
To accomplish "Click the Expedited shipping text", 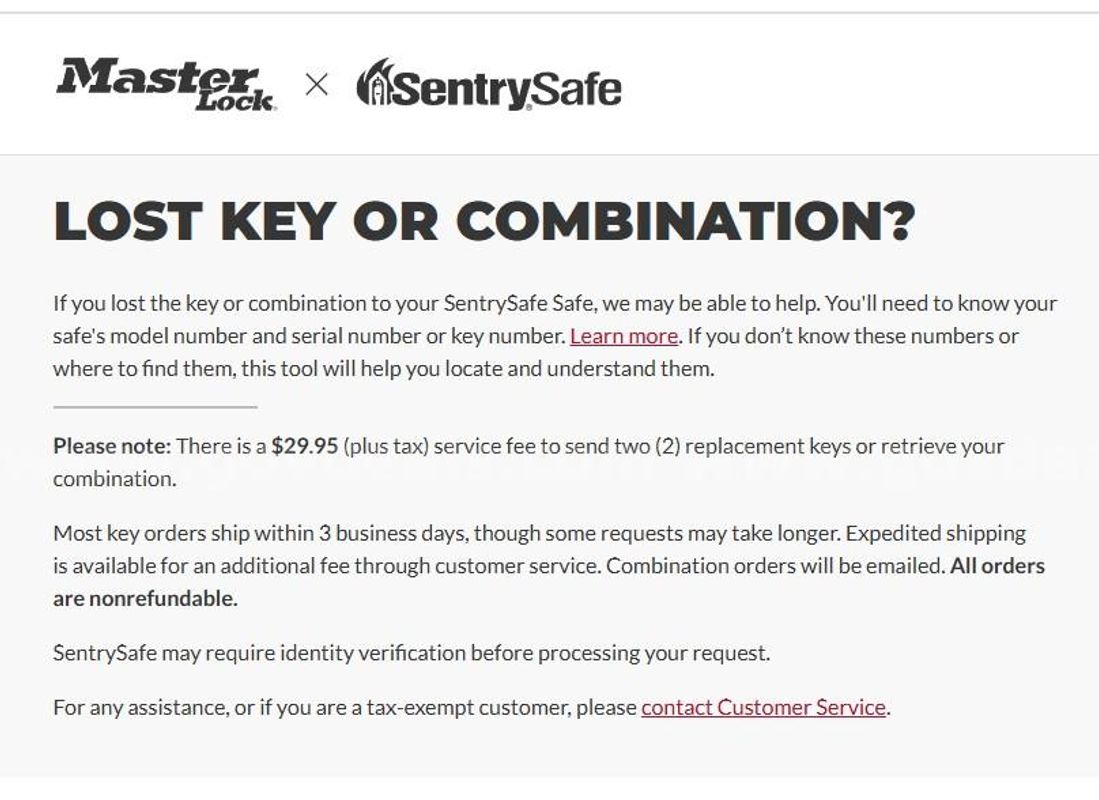I will pyautogui.click(x=936, y=533).
